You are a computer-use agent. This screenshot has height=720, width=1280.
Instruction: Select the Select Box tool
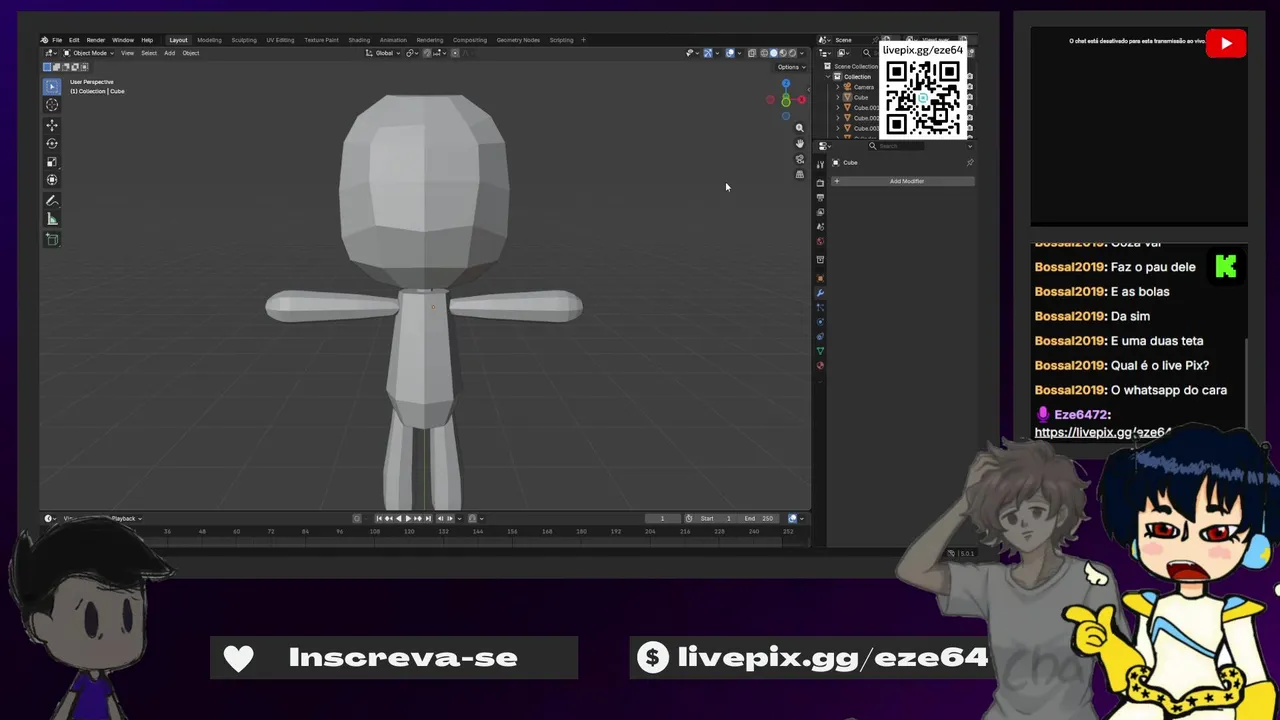click(52, 87)
